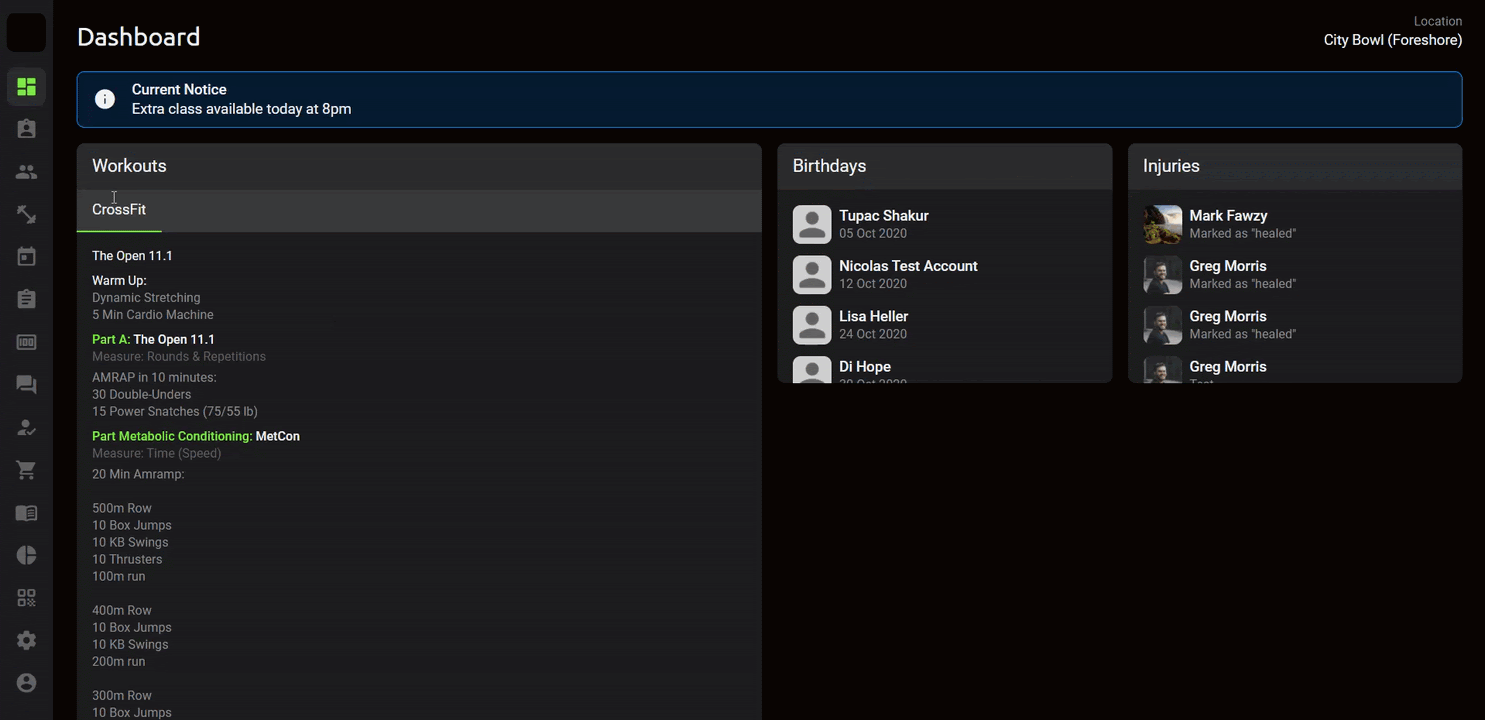Image resolution: width=1485 pixels, height=720 pixels.
Task: Click 'Extra class available today at 8pm' text
Action: 241,109
